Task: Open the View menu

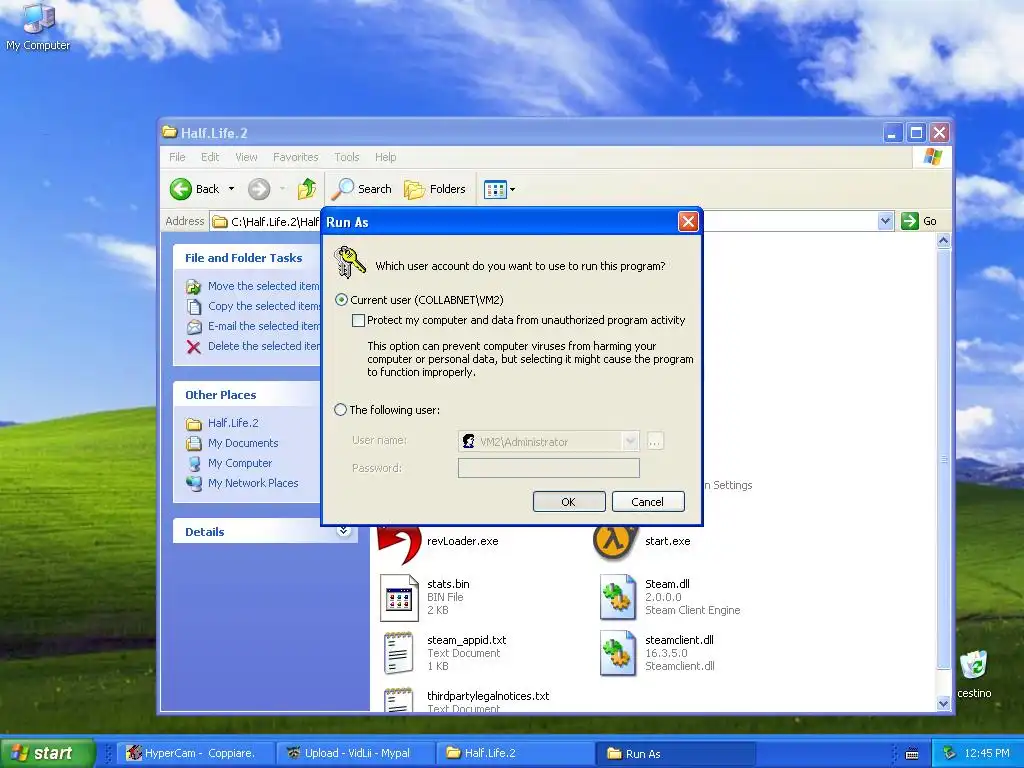Action: click(x=246, y=157)
